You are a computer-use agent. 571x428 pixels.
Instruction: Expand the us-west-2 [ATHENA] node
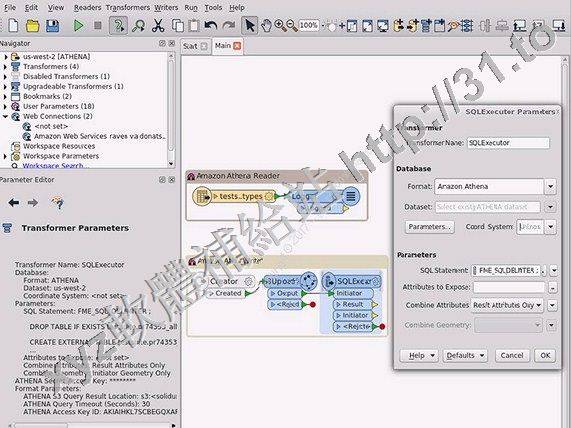tap(5, 57)
